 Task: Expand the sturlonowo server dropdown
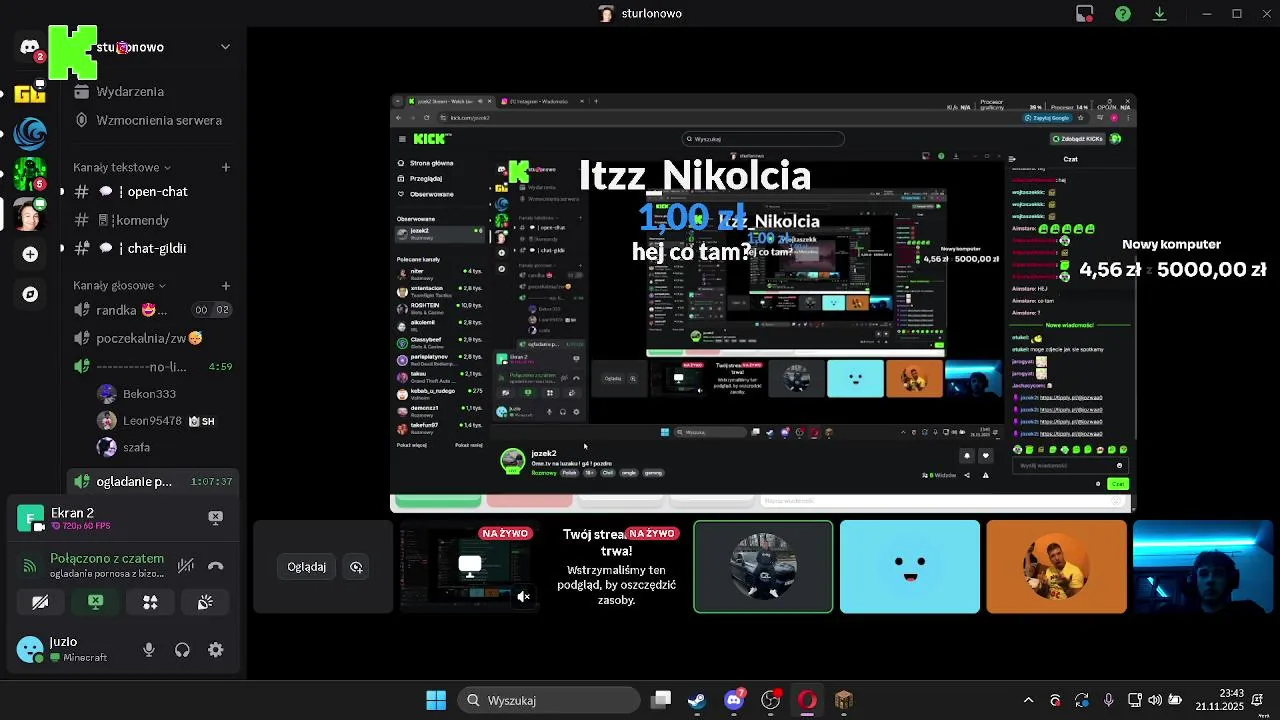(x=225, y=47)
